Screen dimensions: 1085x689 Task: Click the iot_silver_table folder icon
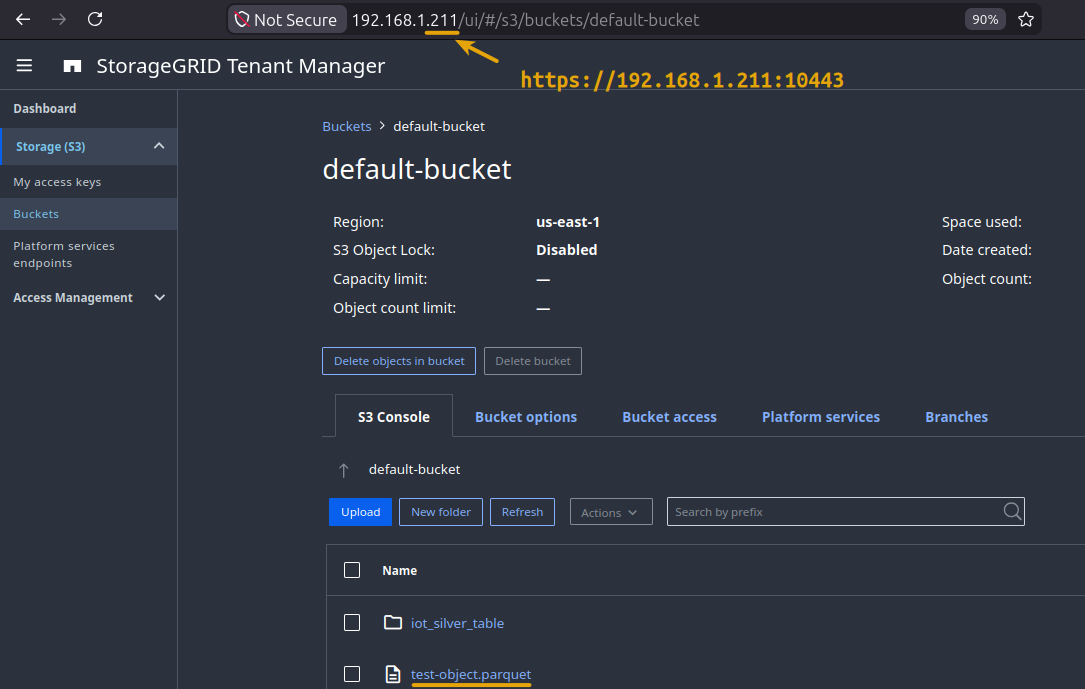coord(393,623)
